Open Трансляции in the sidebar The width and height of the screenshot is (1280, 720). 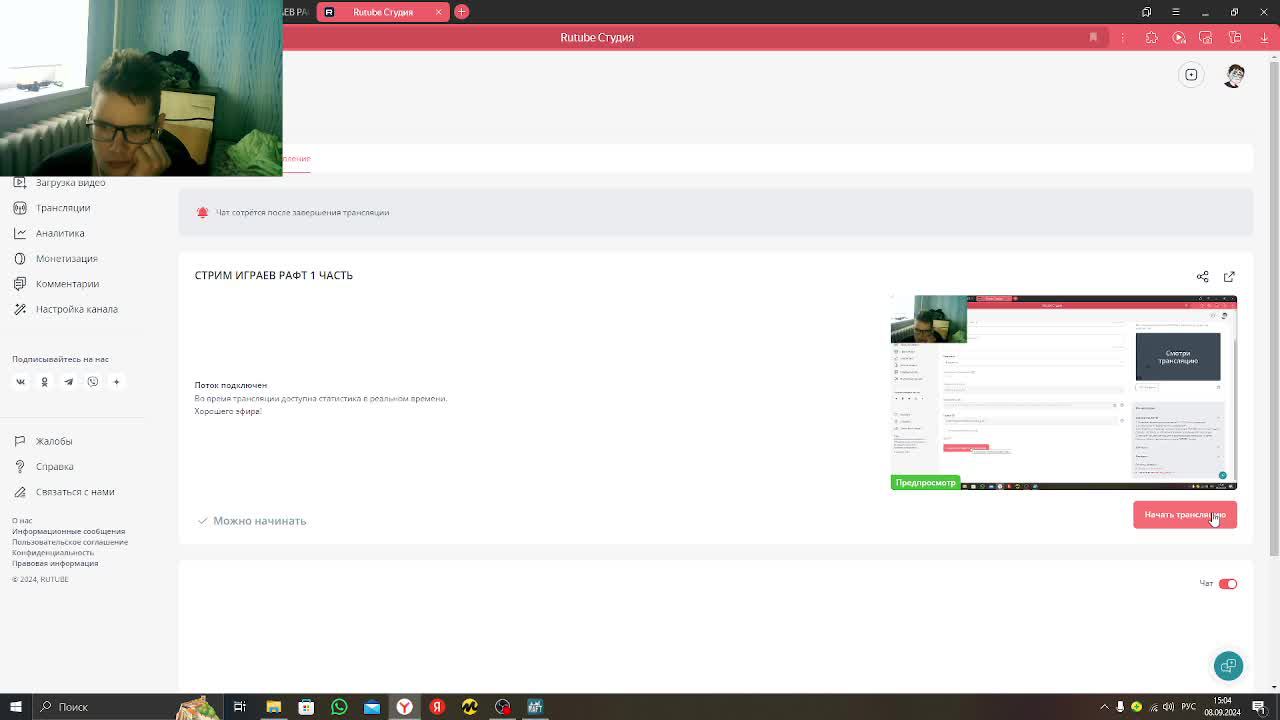[52, 208]
